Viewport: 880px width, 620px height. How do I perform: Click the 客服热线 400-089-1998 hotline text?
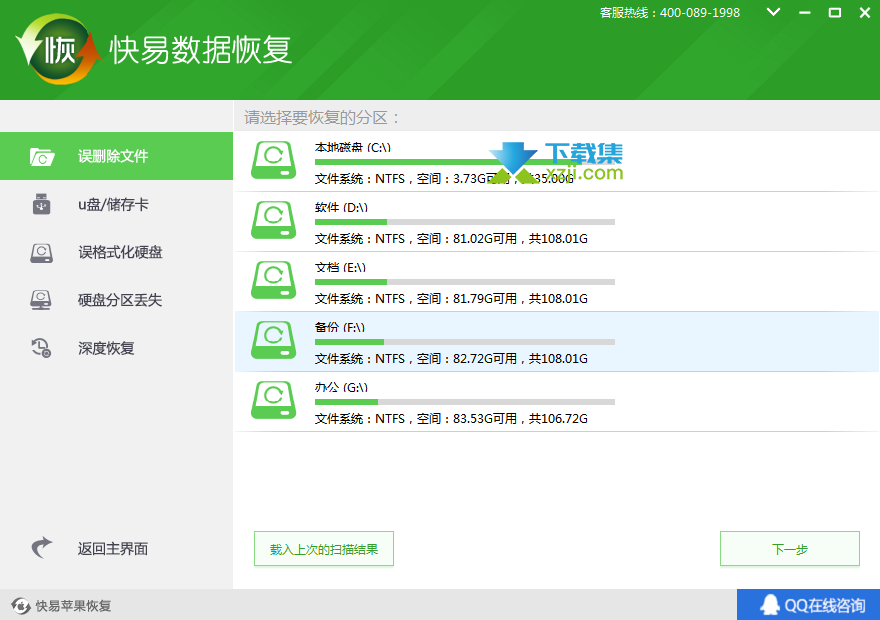pos(670,13)
